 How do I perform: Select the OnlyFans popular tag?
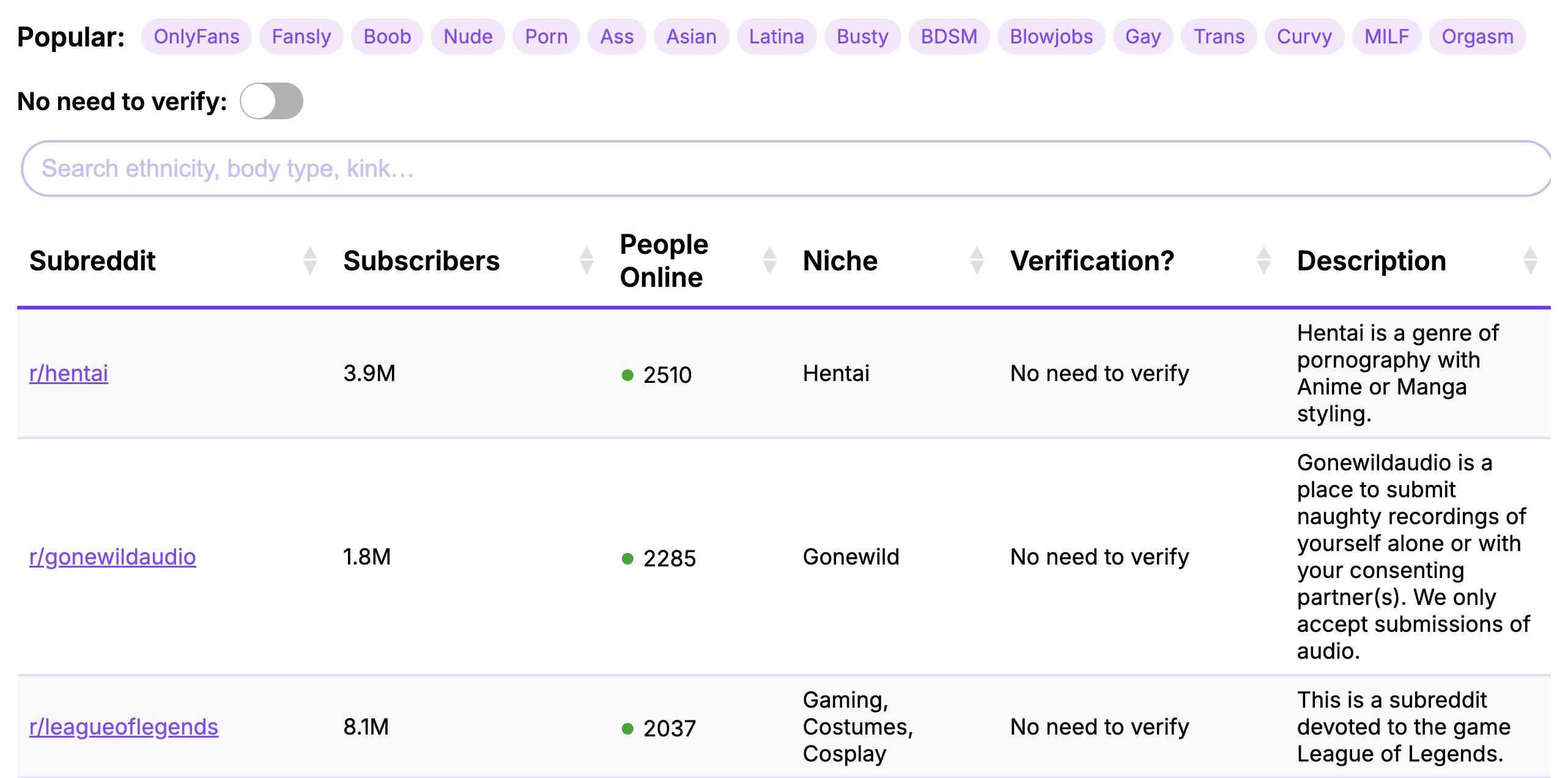196,37
